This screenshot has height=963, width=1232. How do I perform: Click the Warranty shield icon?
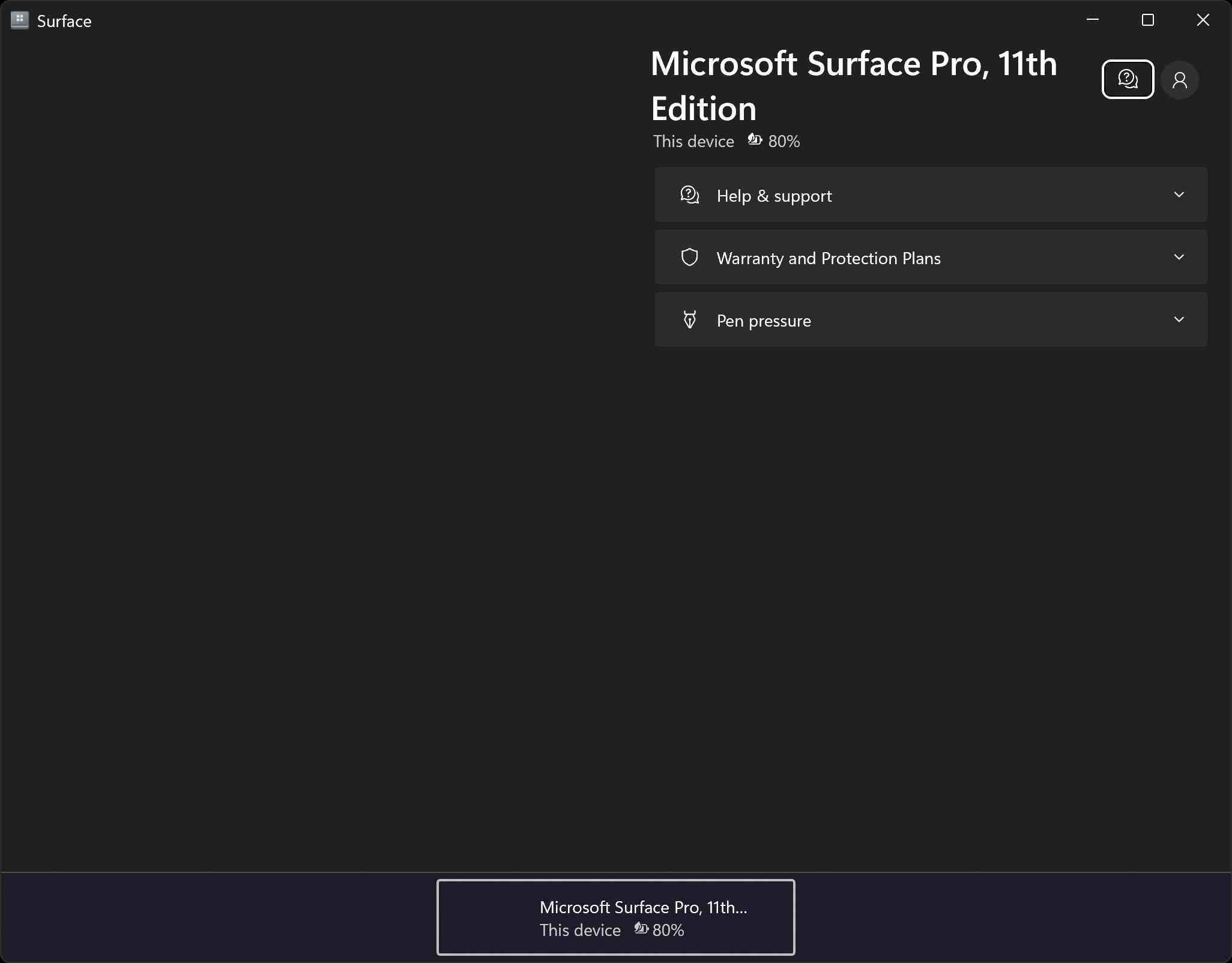click(x=689, y=258)
